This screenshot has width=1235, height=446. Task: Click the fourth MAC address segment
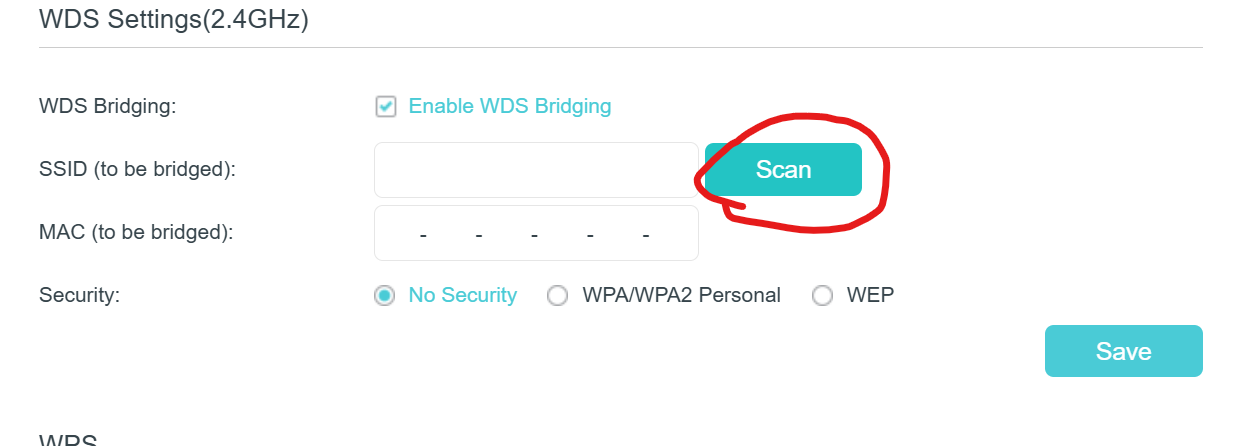click(x=562, y=234)
